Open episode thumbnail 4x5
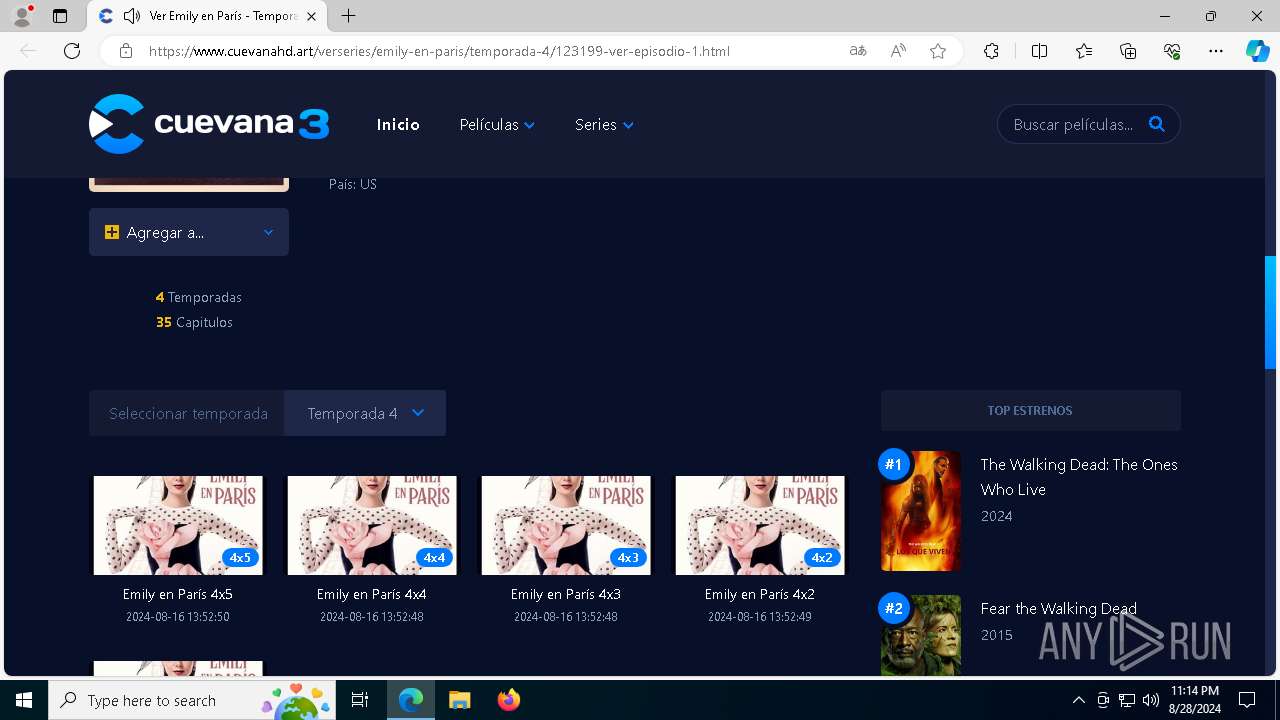 178,525
